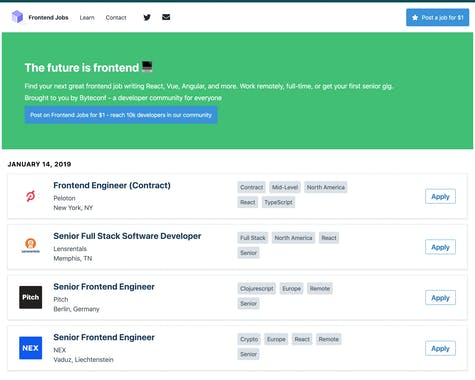Click the NEX company logo
Image resolution: width=475 pixels, height=380 pixels.
pyautogui.click(x=31, y=348)
